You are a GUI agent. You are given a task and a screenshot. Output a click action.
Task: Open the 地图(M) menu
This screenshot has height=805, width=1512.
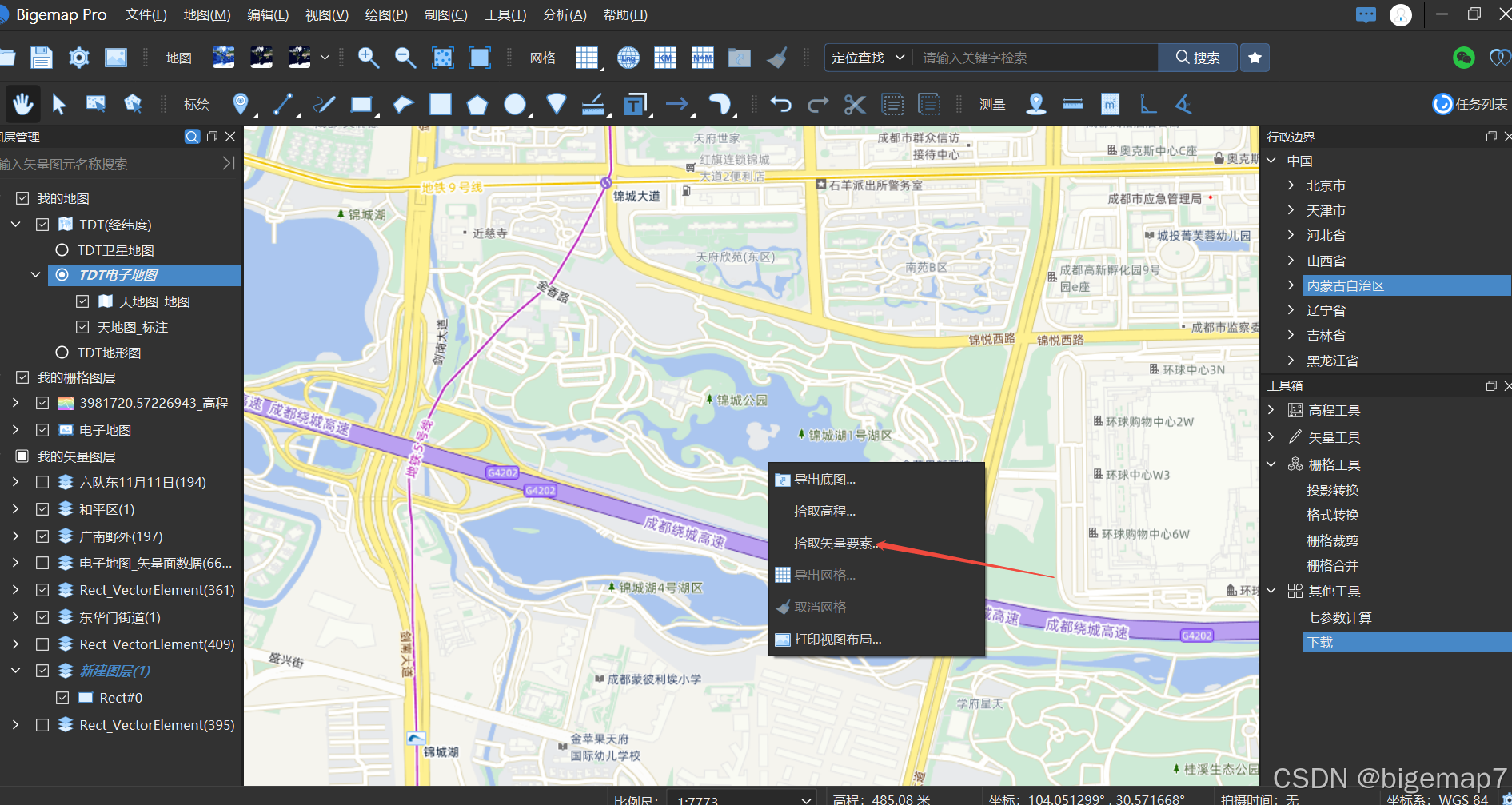(207, 15)
